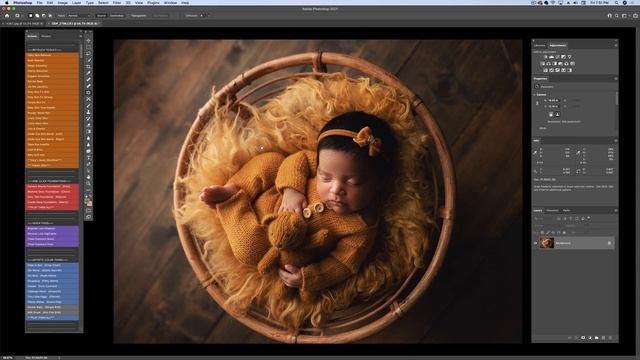The image size is (640, 360).
Task: Open the Patch Normal dropdown
Action: coord(78,16)
